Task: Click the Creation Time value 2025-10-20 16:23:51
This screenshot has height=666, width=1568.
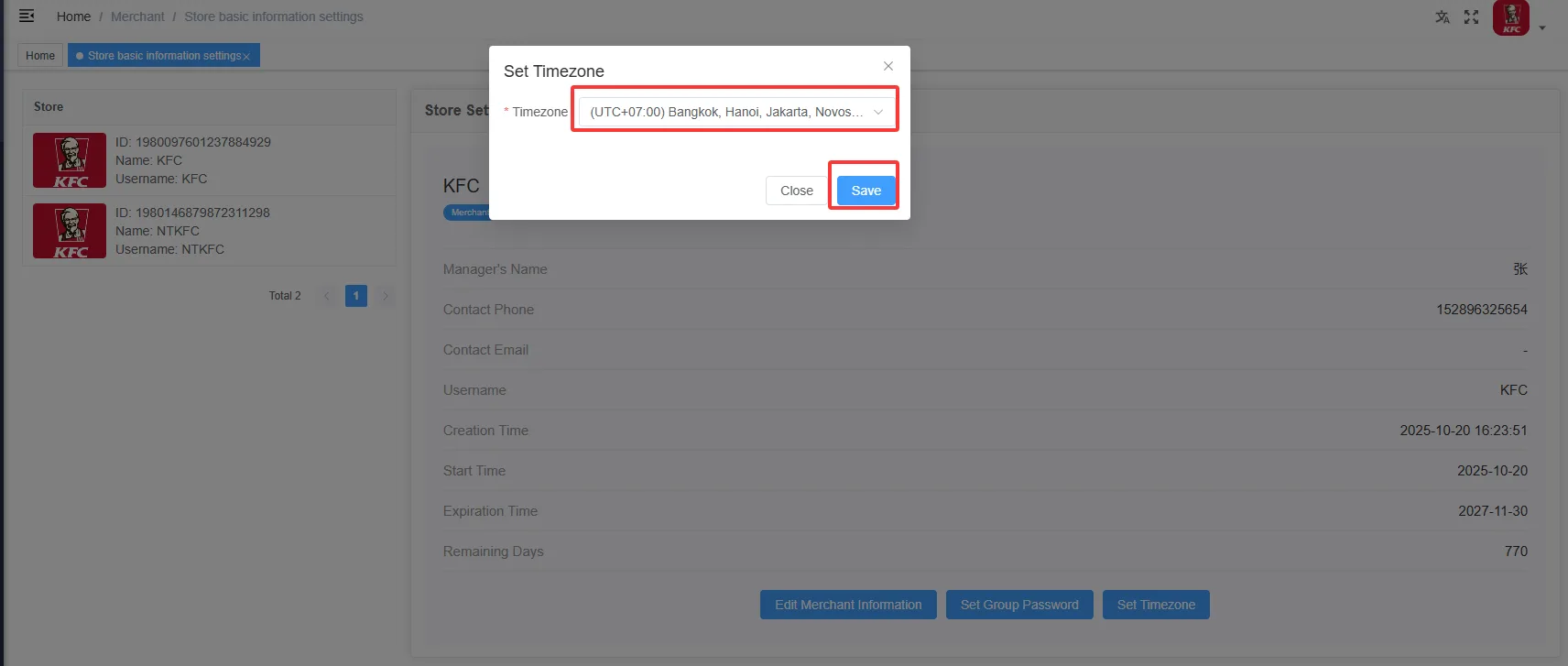Action: (x=1464, y=431)
